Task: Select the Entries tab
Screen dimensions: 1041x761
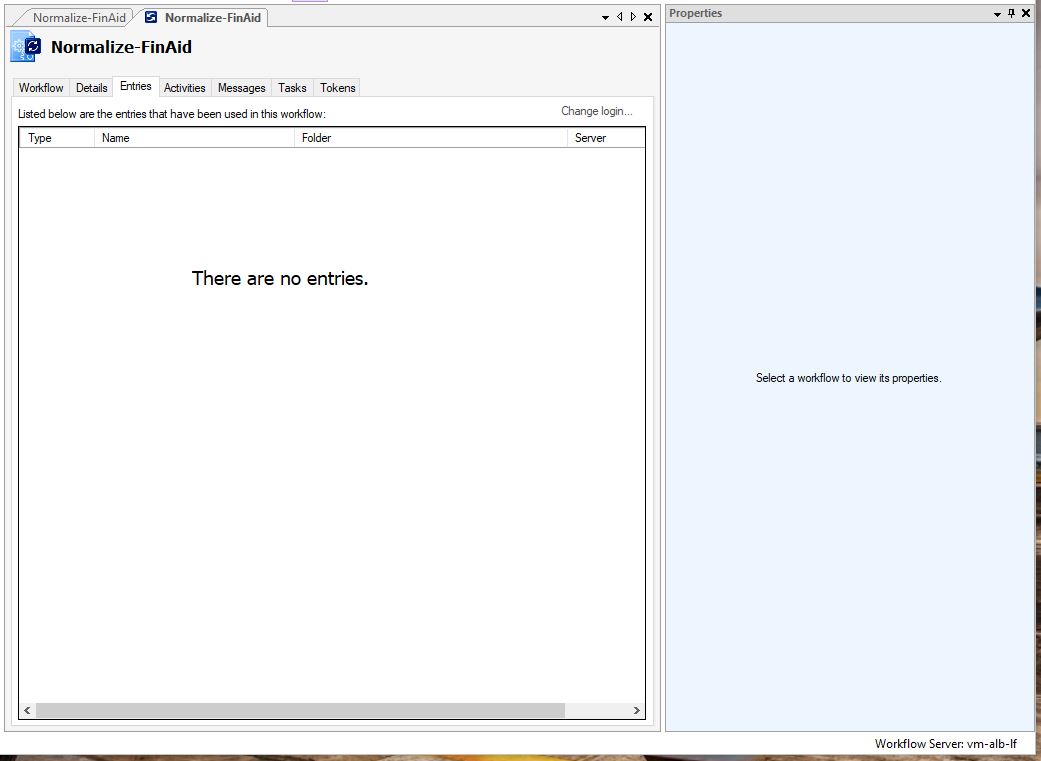Action: 135,86
